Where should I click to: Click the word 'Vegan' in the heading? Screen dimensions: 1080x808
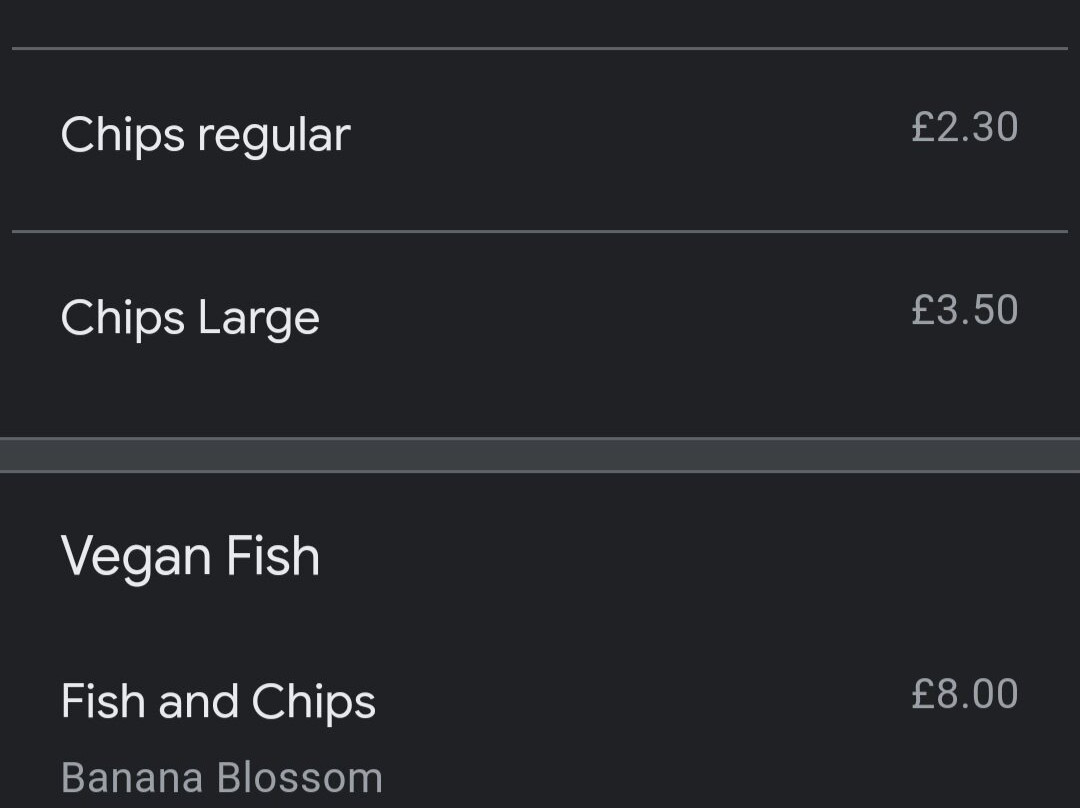coord(136,559)
